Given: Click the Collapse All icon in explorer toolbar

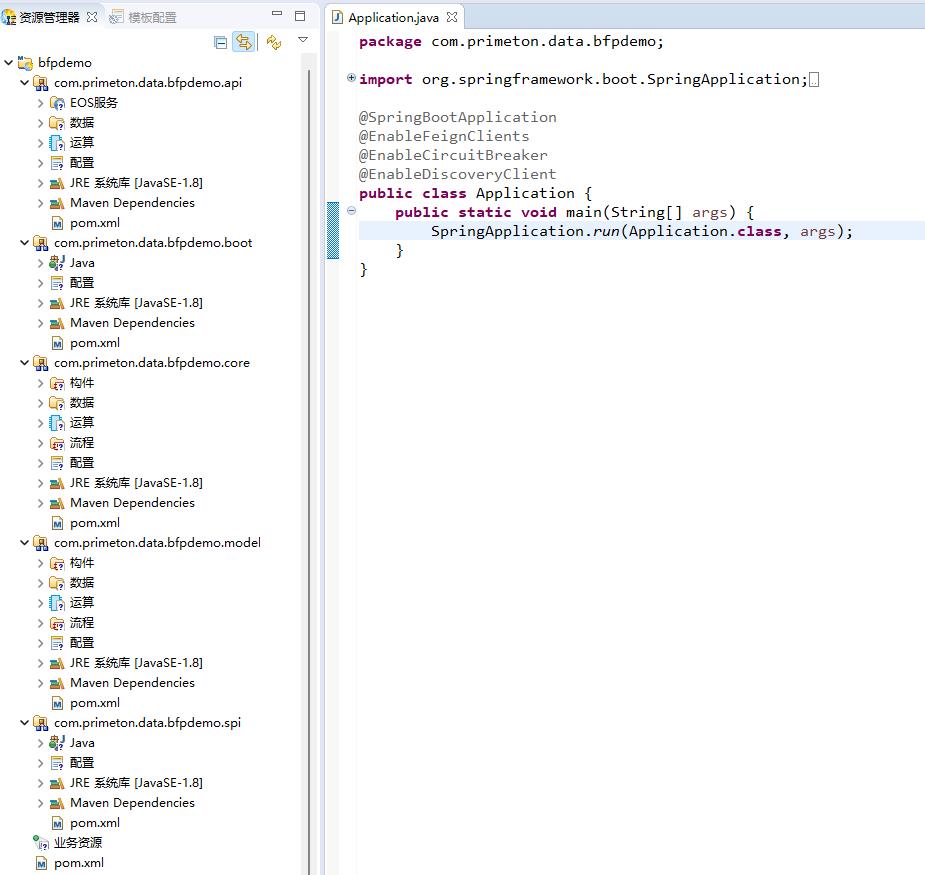Looking at the screenshot, I should click(x=221, y=42).
